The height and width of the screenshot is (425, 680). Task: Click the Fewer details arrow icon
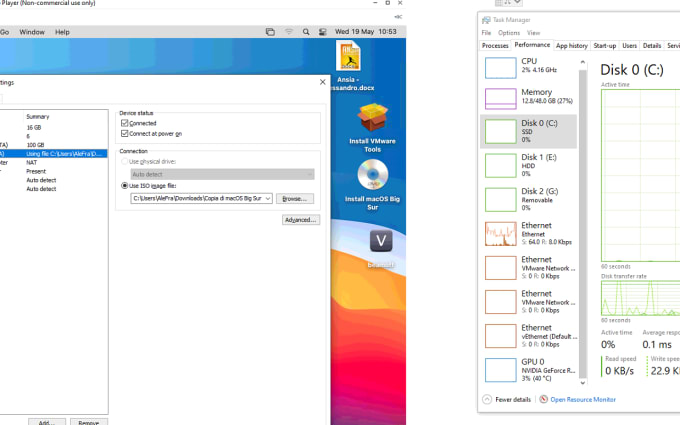tap(487, 399)
